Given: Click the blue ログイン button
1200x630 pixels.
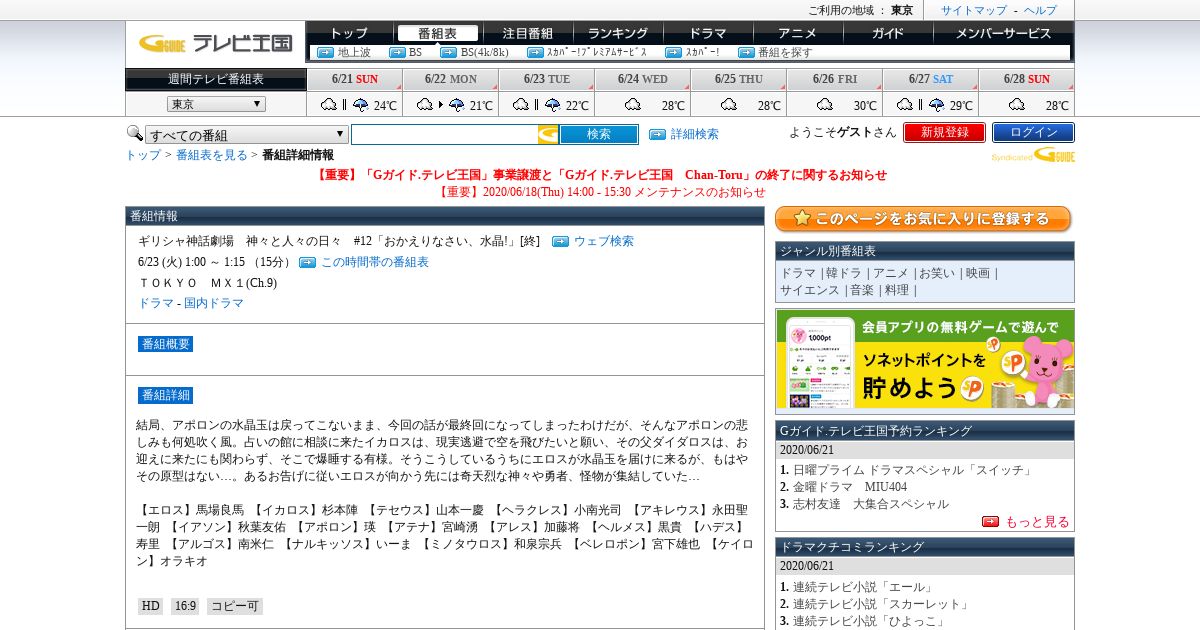Looking at the screenshot, I should click(x=1033, y=132).
